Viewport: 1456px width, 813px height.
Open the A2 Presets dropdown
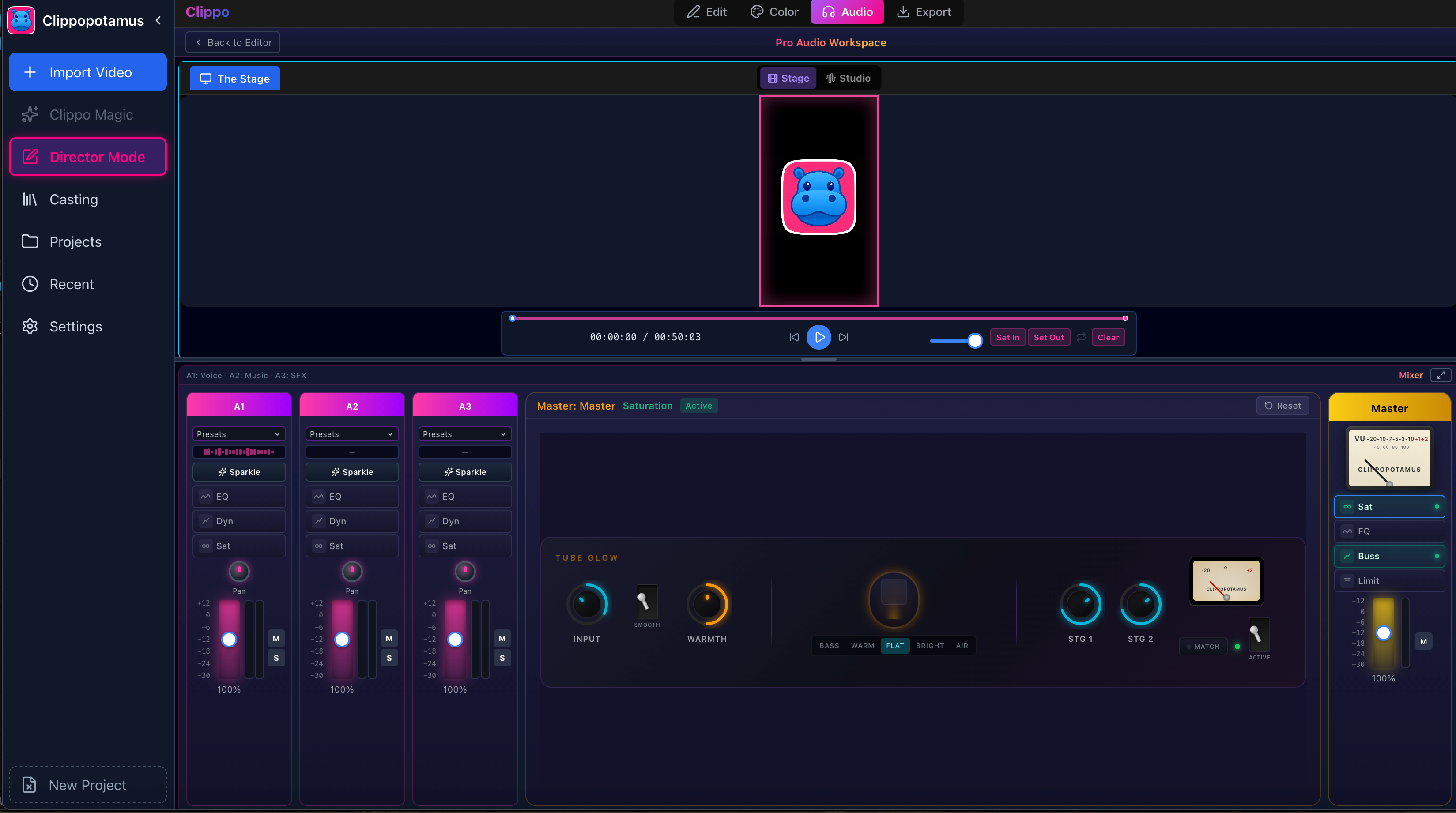pyautogui.click(x=352, y=434)
